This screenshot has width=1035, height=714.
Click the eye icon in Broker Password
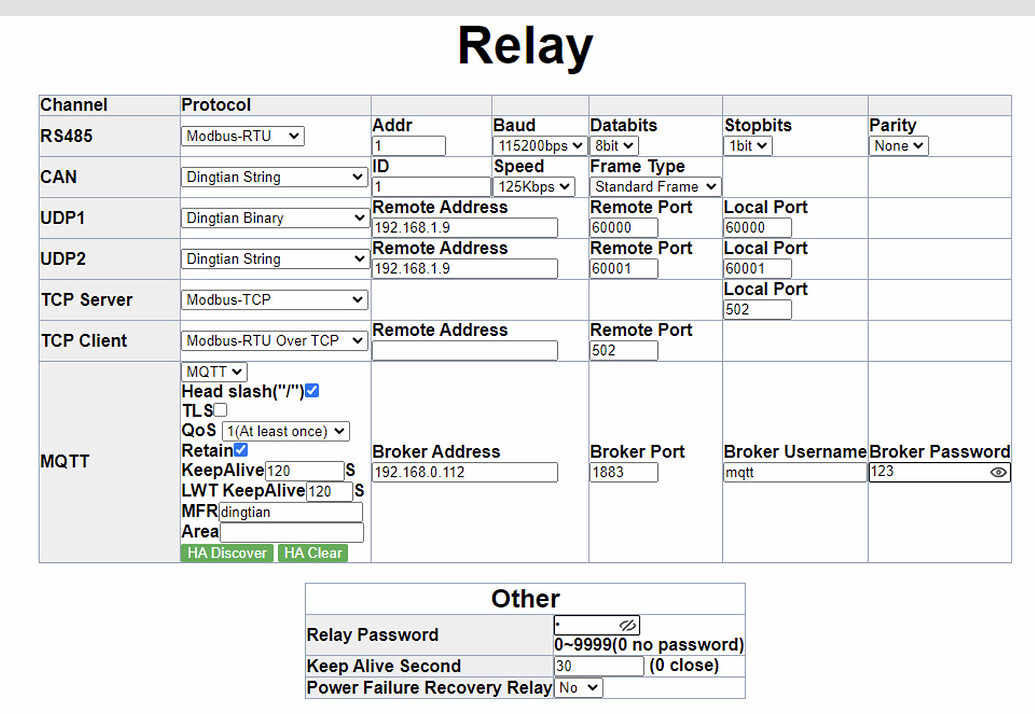click(x=998, y=472)
